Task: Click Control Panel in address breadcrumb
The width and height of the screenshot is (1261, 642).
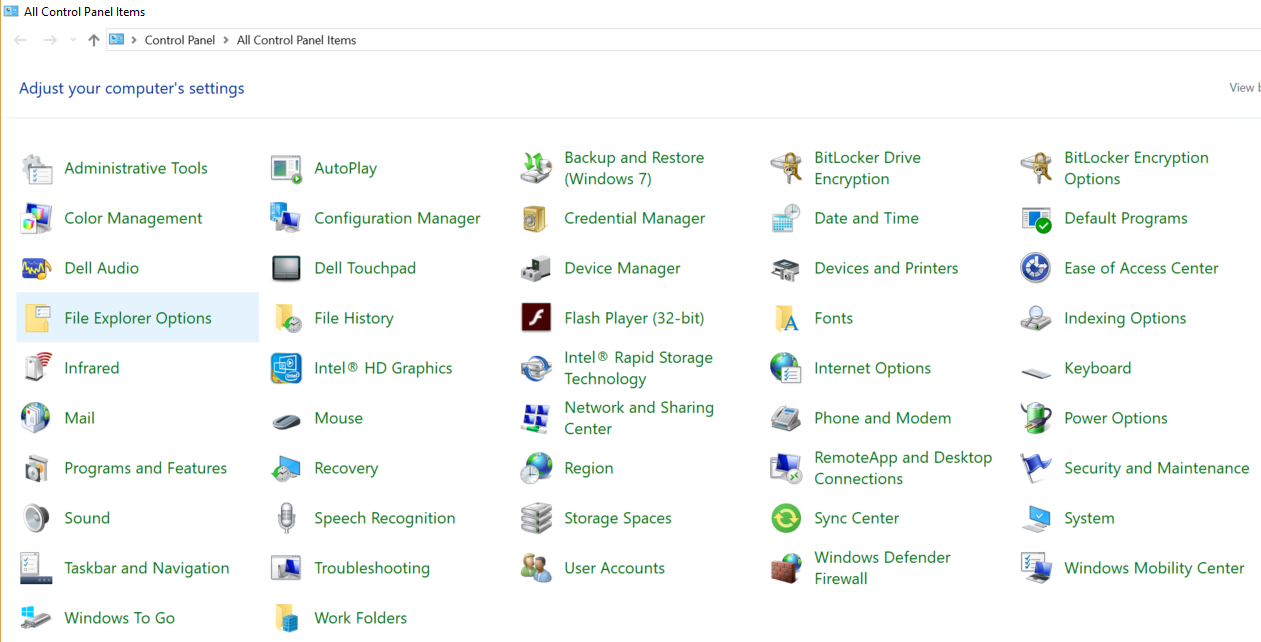Action: tap(180, 40)
